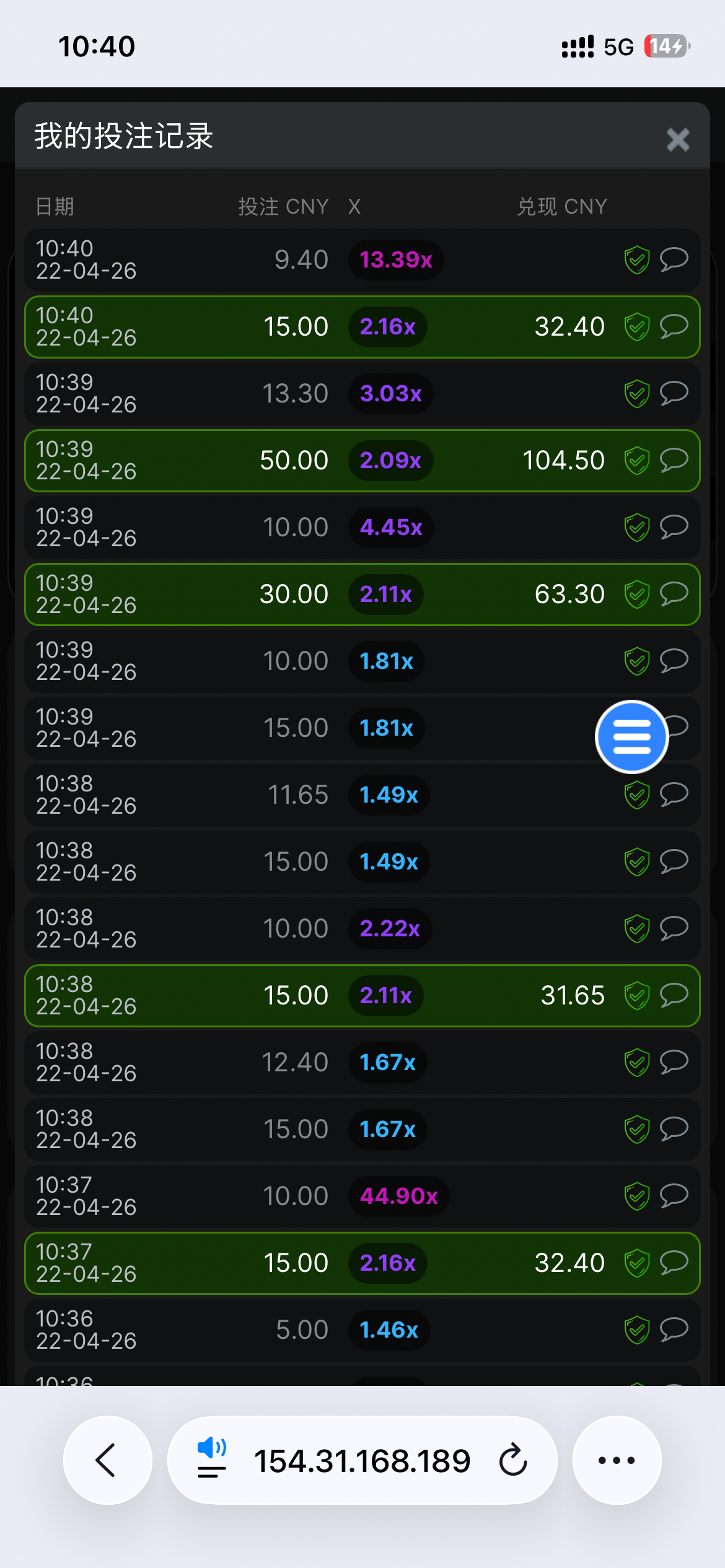Image resolution: width=725 pixels, height=1568 pixels.
Task: Tap the 4.45x multiplier badge
Action: 391,528
